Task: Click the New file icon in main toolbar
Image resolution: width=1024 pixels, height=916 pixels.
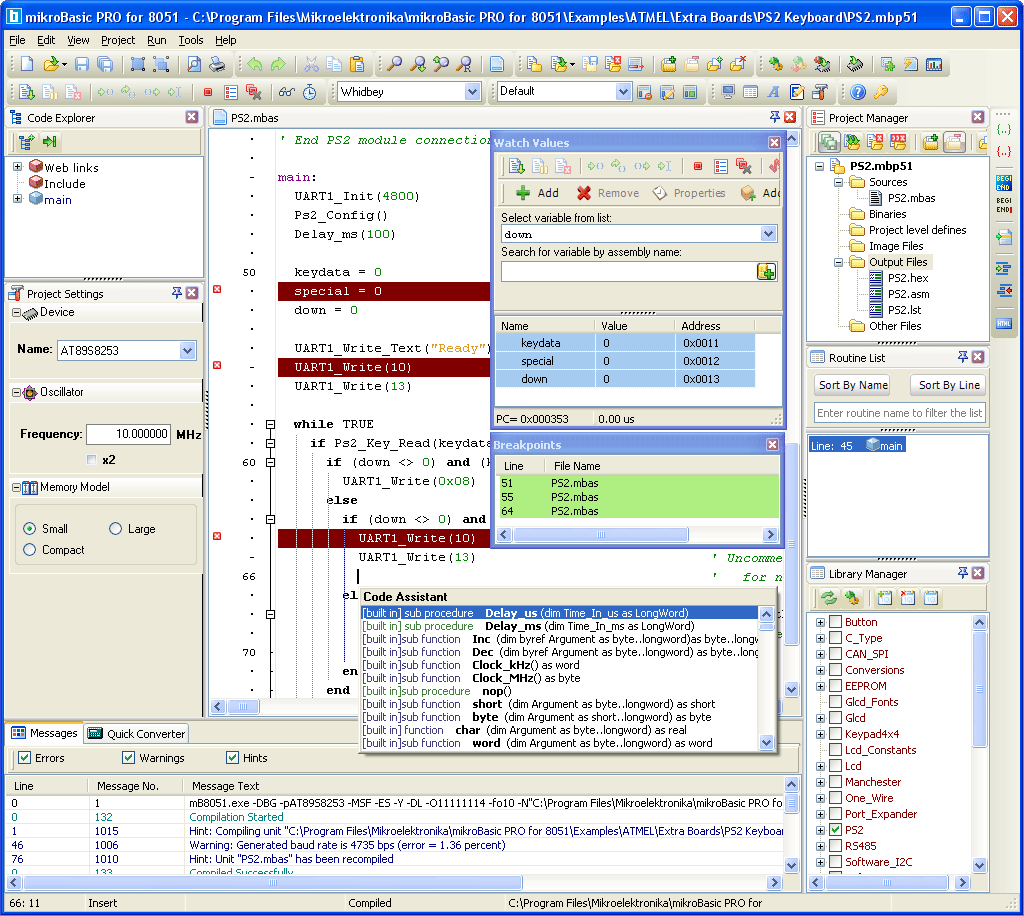Action: [27, 64]
